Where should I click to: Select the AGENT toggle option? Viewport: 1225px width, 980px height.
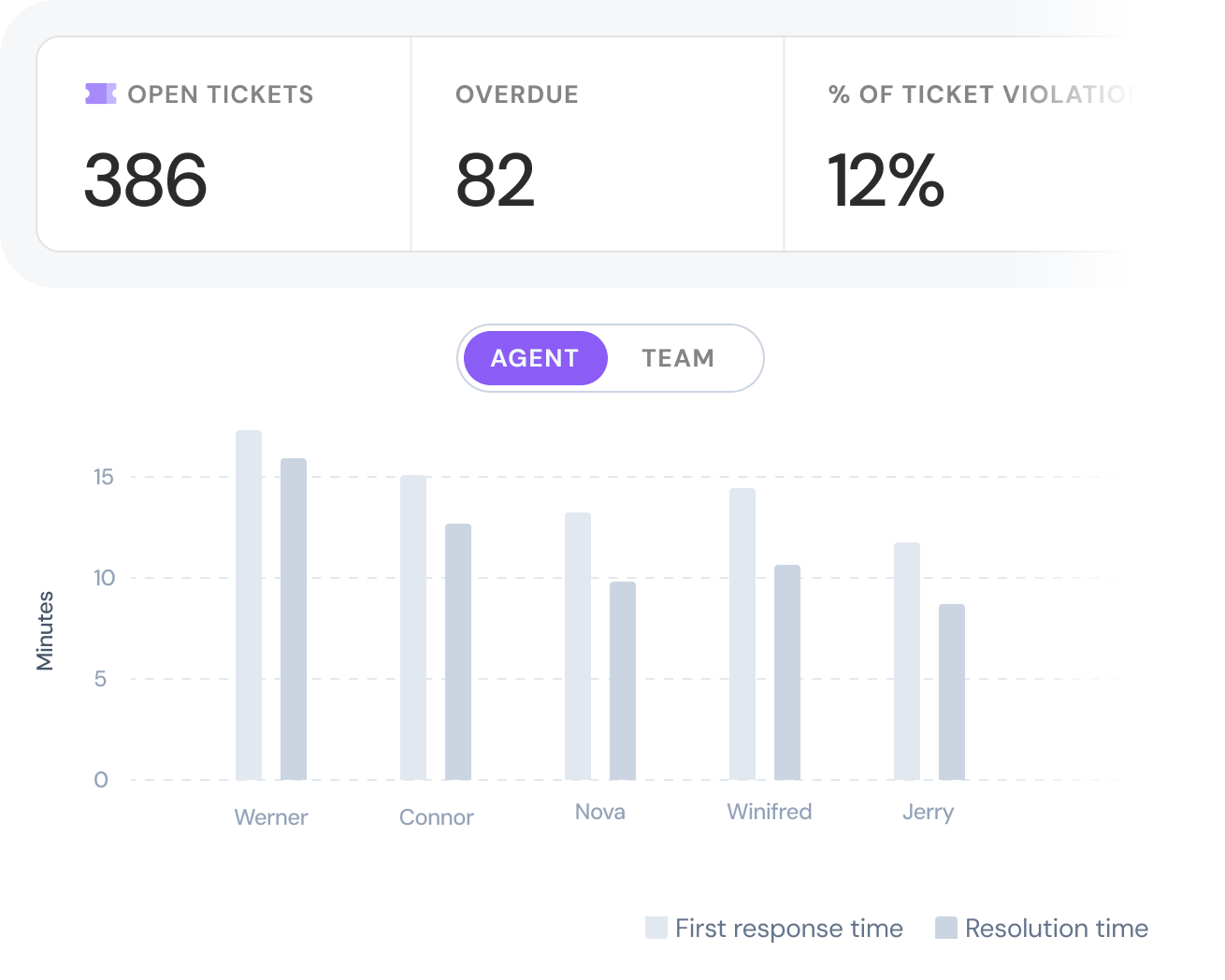pos(534,357)
